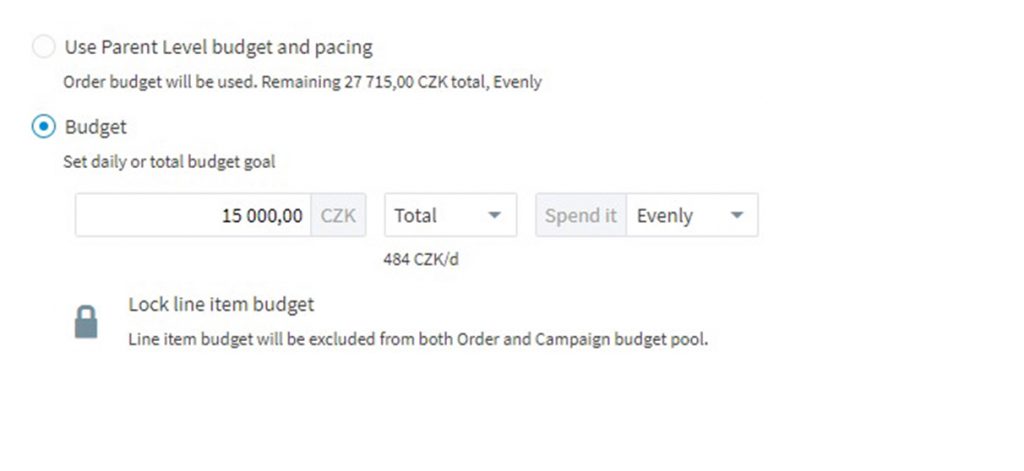Open the Total budget type dropdown
Viewport: 1024px width, 471px height.
pyautogui.click(x=451, y=215)
